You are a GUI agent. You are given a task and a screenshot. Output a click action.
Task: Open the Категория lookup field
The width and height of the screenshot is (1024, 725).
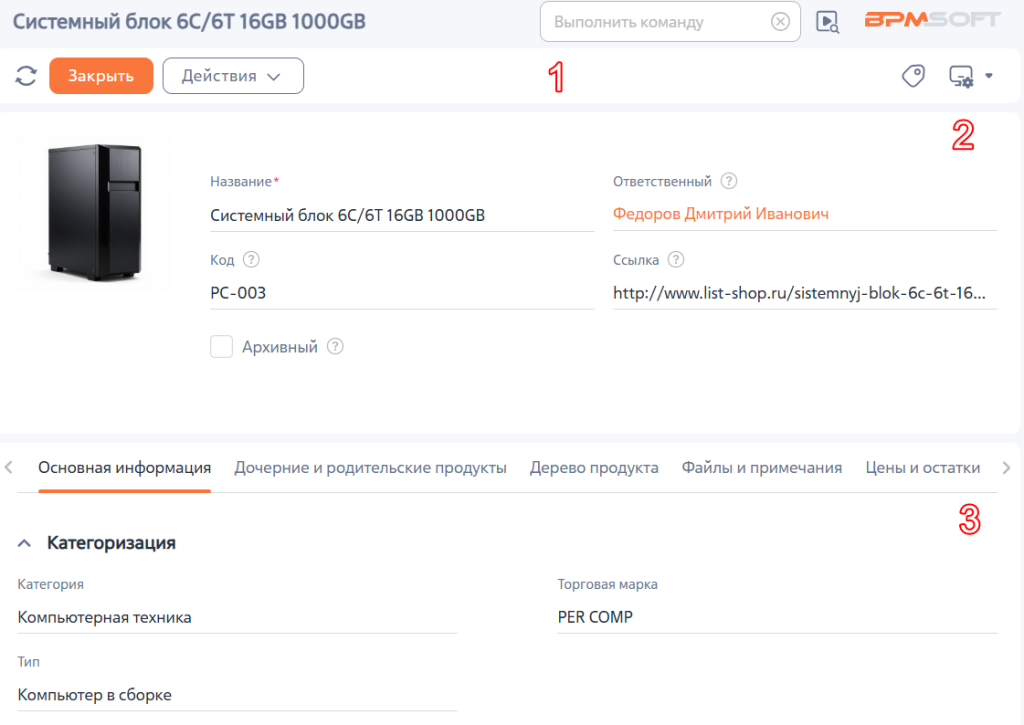(237, 617)
